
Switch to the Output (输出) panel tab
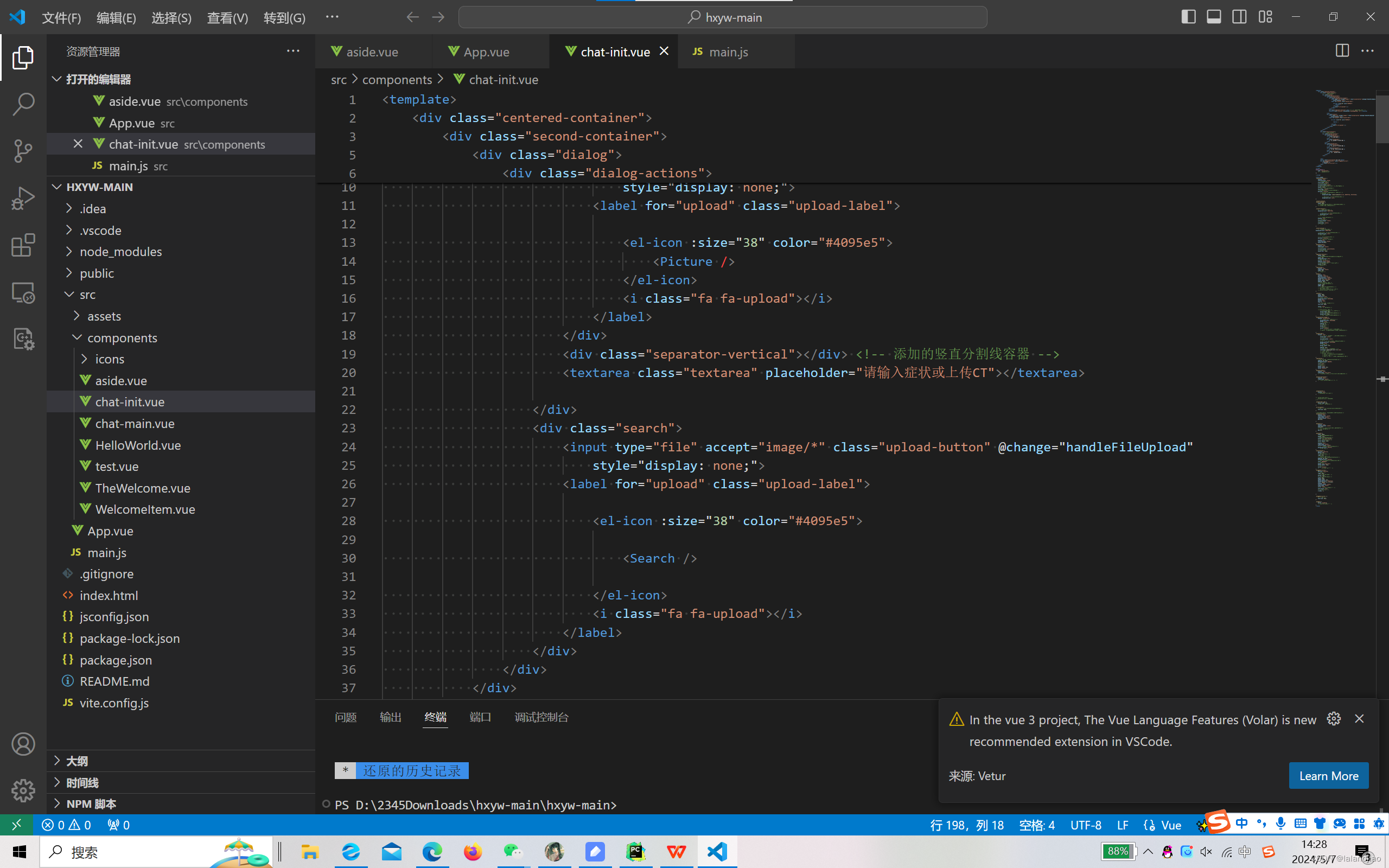pyautogui.click(x=390, y=717)
